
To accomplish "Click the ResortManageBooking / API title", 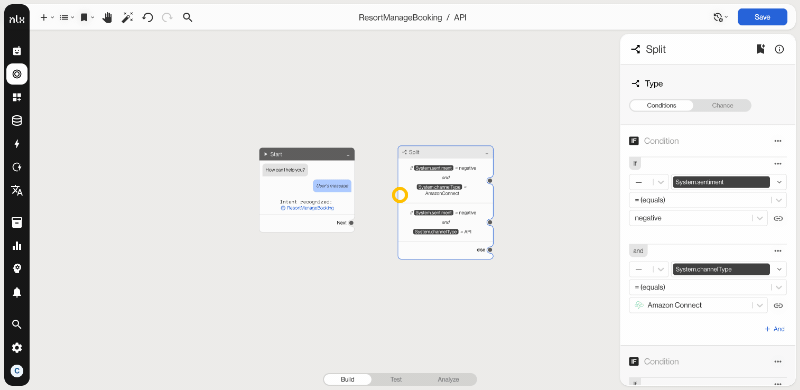I will click(x=412, y=17).
